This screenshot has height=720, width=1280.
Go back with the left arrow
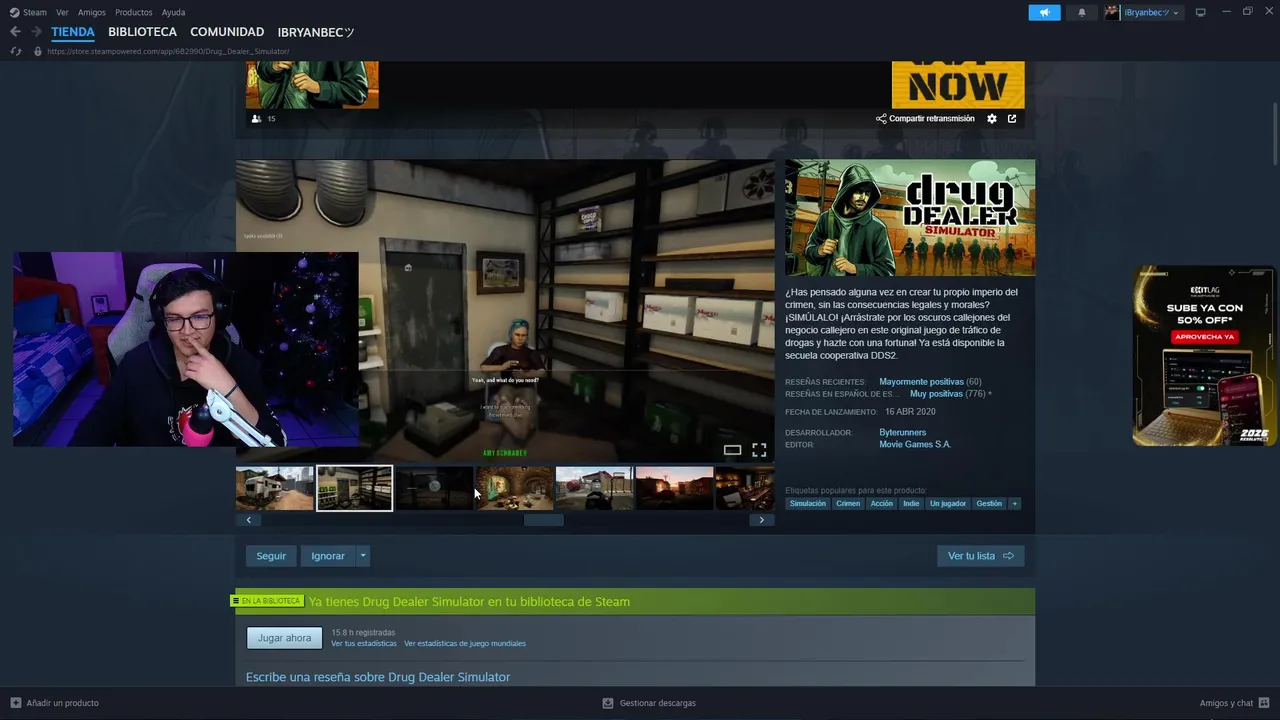click(15, 32)
